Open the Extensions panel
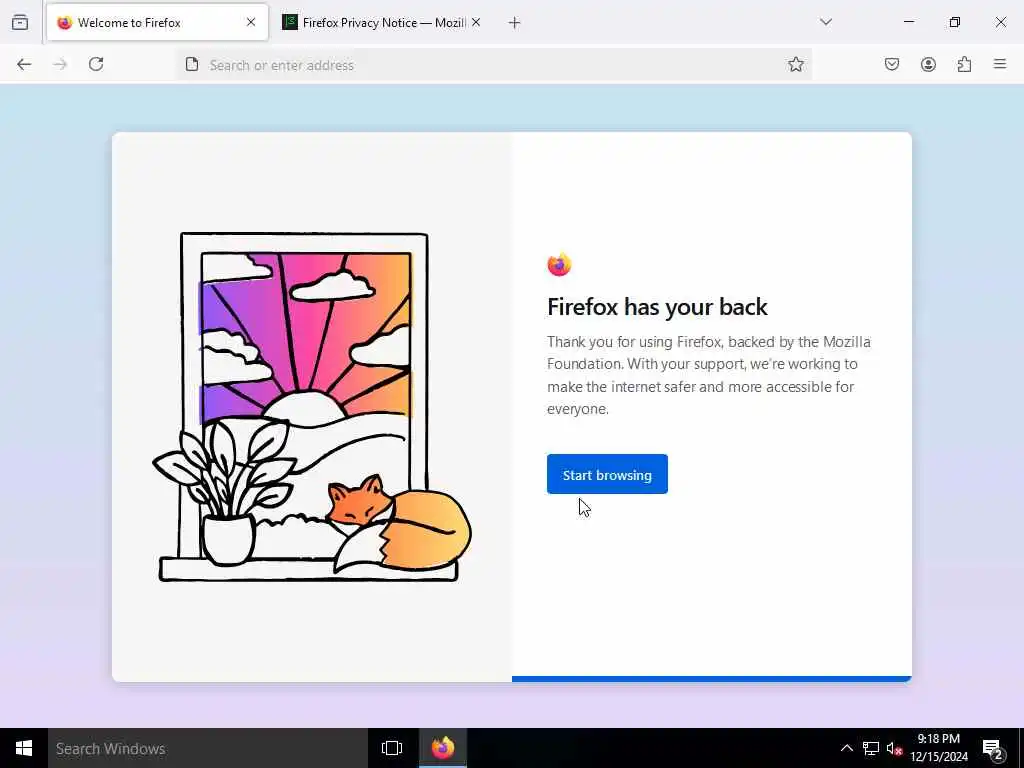This screenshot has width=1024, height=768. point(964,64)
